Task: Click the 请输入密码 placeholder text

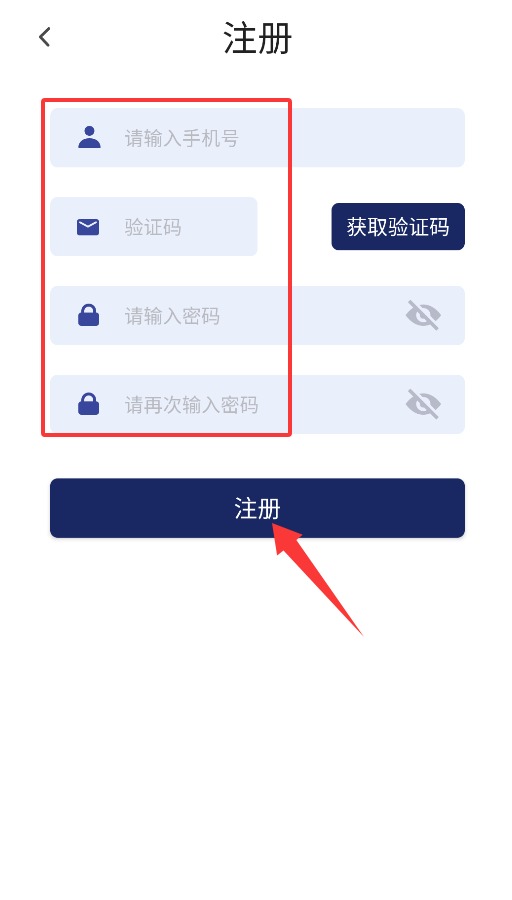Action: click(x=172, y=316)
